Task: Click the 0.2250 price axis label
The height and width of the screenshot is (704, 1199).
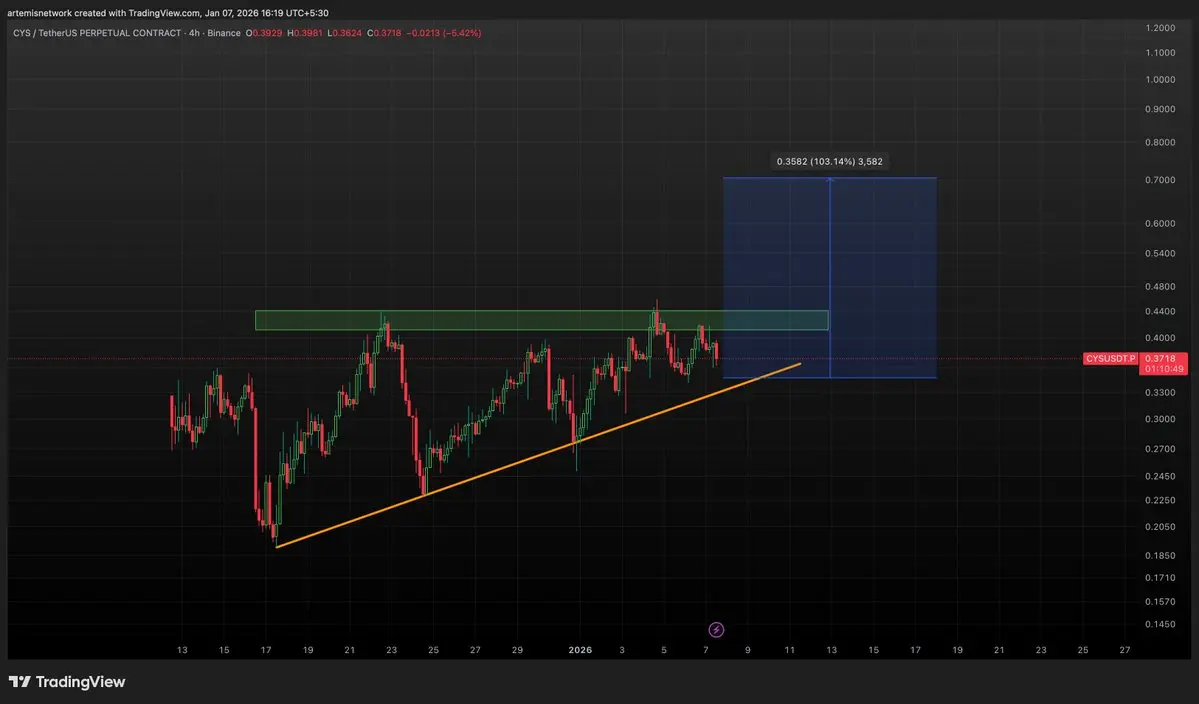Action: pos(1160,500)
